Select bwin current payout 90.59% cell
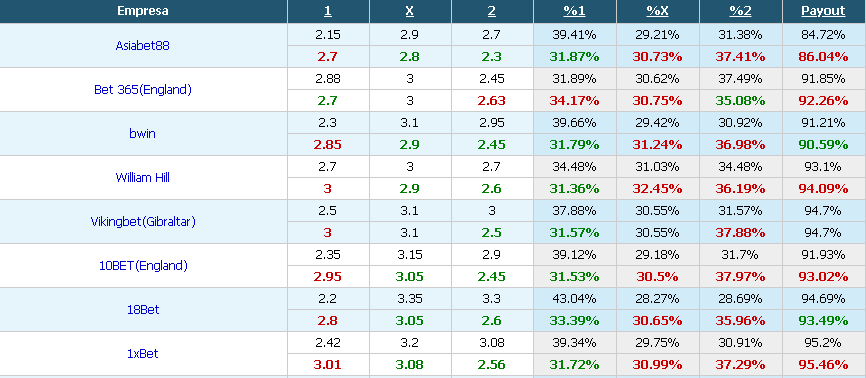Viewport: 866px width, 378px height. tap(823, 145)
